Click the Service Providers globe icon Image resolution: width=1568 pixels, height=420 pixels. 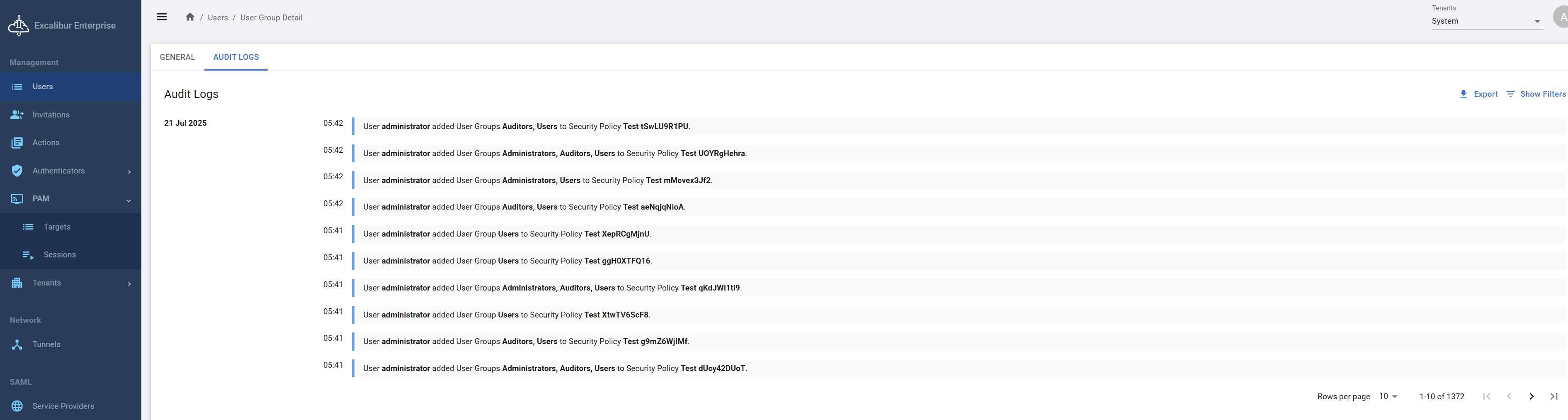(x=17, y=406)
